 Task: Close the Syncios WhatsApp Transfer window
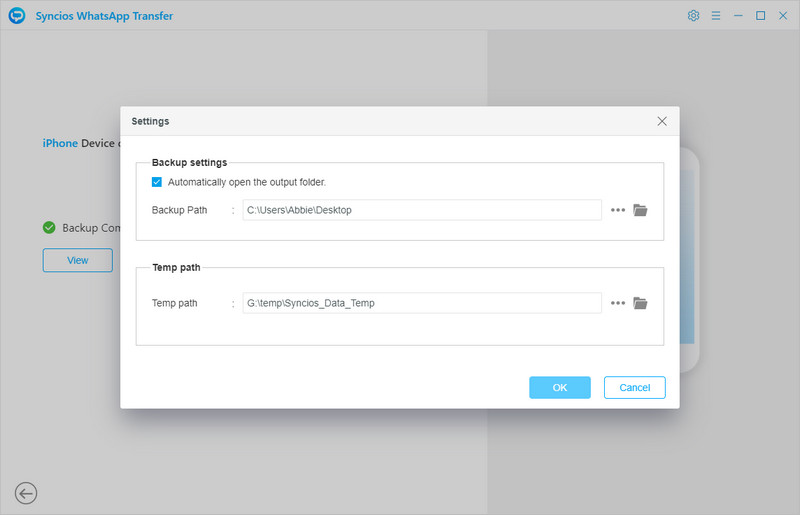pyautogui.click(x=783, y=16)
